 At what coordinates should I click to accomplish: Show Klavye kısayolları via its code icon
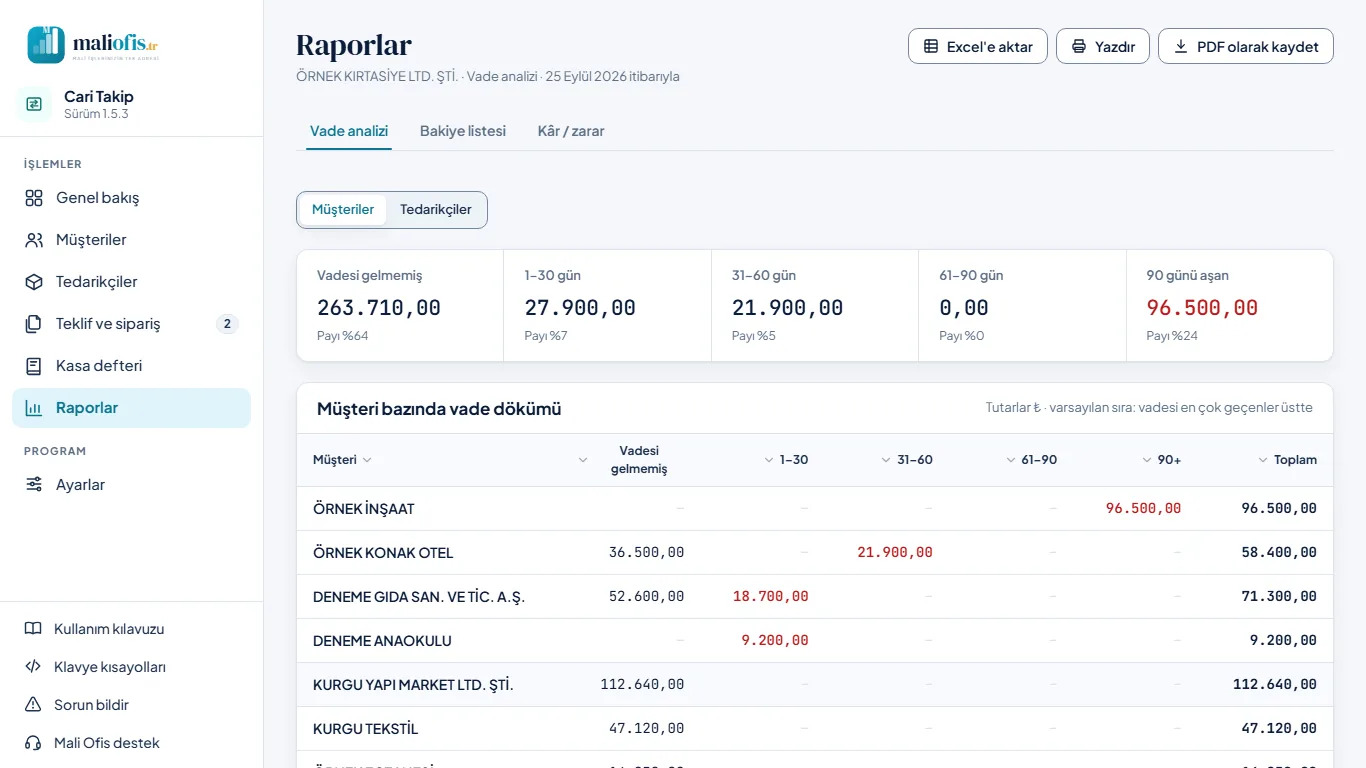click(x=33, y=667)
